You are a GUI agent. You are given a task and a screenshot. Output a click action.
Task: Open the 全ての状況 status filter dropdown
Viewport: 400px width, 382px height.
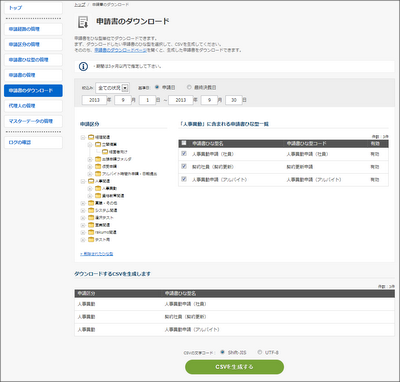(112, 88)
